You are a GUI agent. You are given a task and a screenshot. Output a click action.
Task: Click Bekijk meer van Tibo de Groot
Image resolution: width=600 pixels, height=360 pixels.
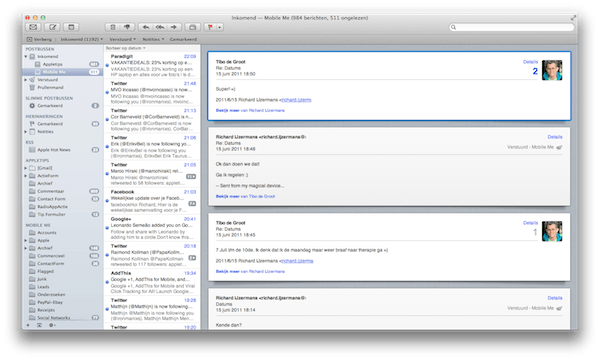245,196
